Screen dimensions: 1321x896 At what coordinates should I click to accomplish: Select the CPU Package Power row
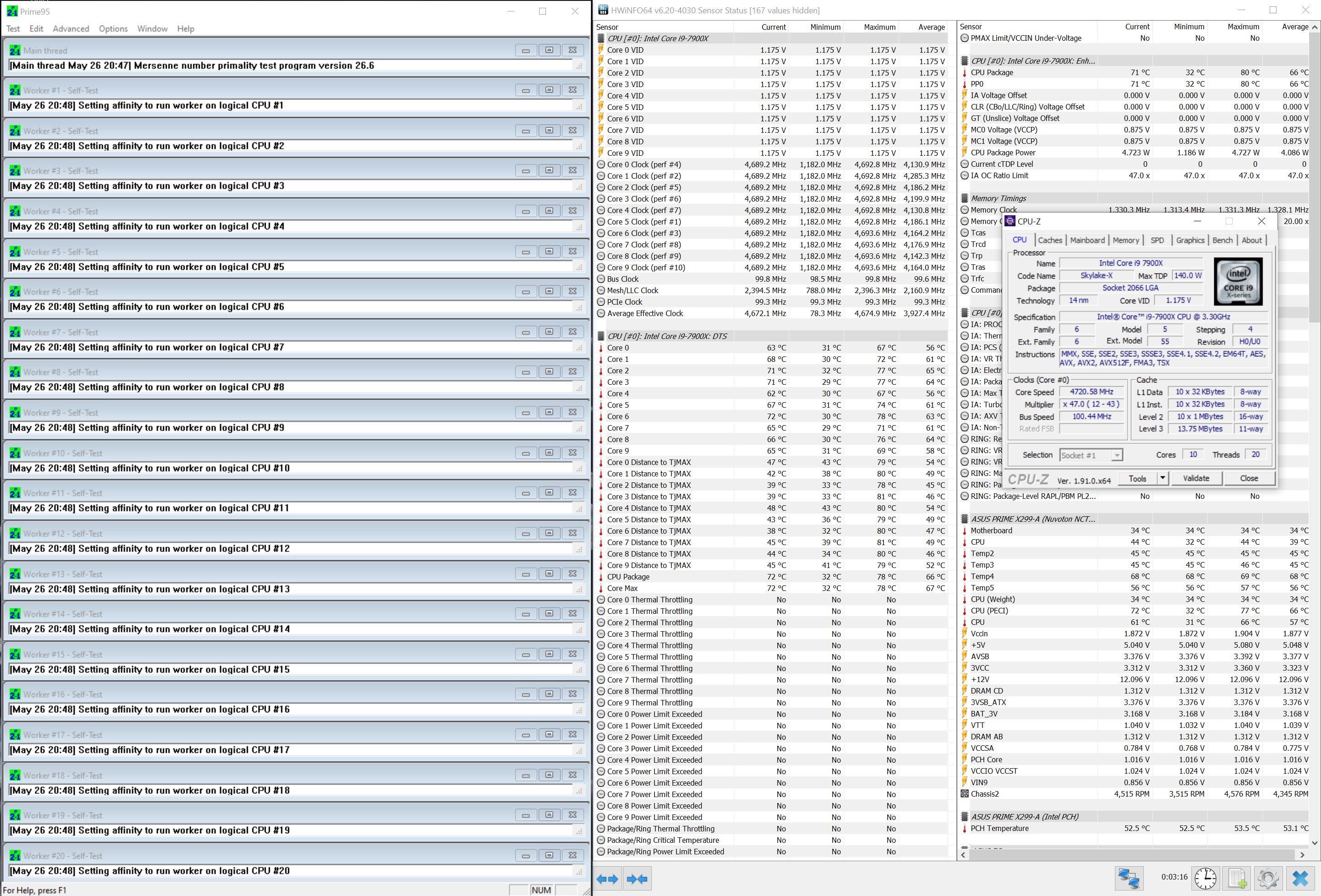pyautogui.click(x=1134, y=153)
